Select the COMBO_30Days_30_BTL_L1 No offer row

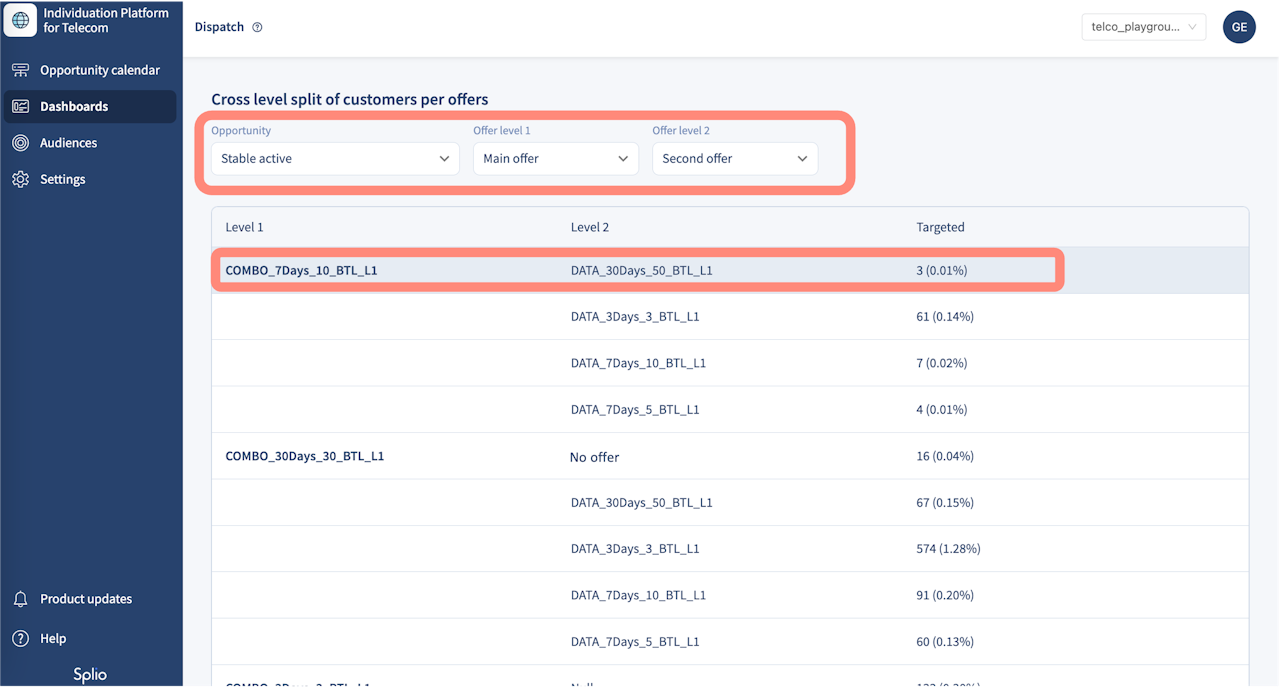(730, 456)
